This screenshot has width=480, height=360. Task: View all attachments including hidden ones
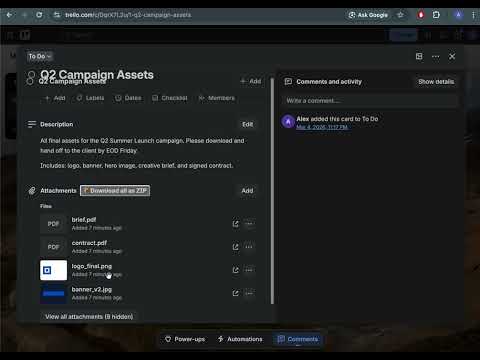pyautogui.click(x=89, y=317)
